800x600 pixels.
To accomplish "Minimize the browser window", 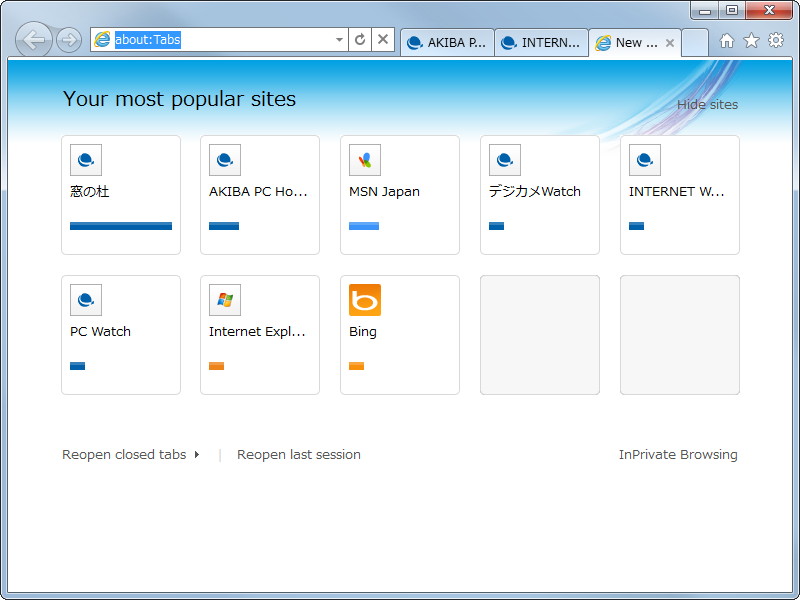I will coord(705,10).
